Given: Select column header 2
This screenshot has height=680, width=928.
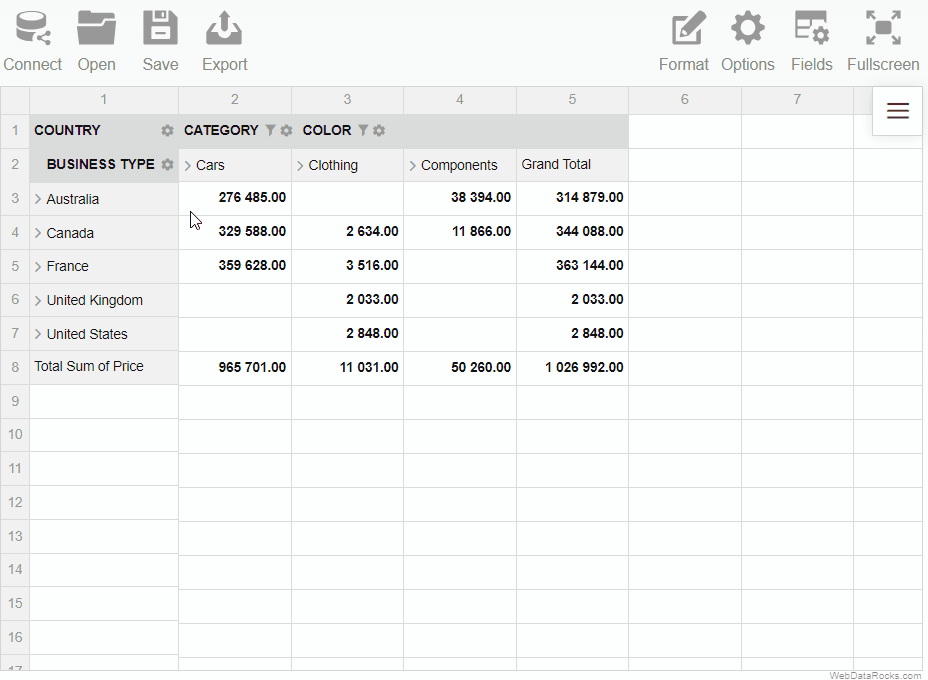Looking at the screenshot, I should (235, 99).
